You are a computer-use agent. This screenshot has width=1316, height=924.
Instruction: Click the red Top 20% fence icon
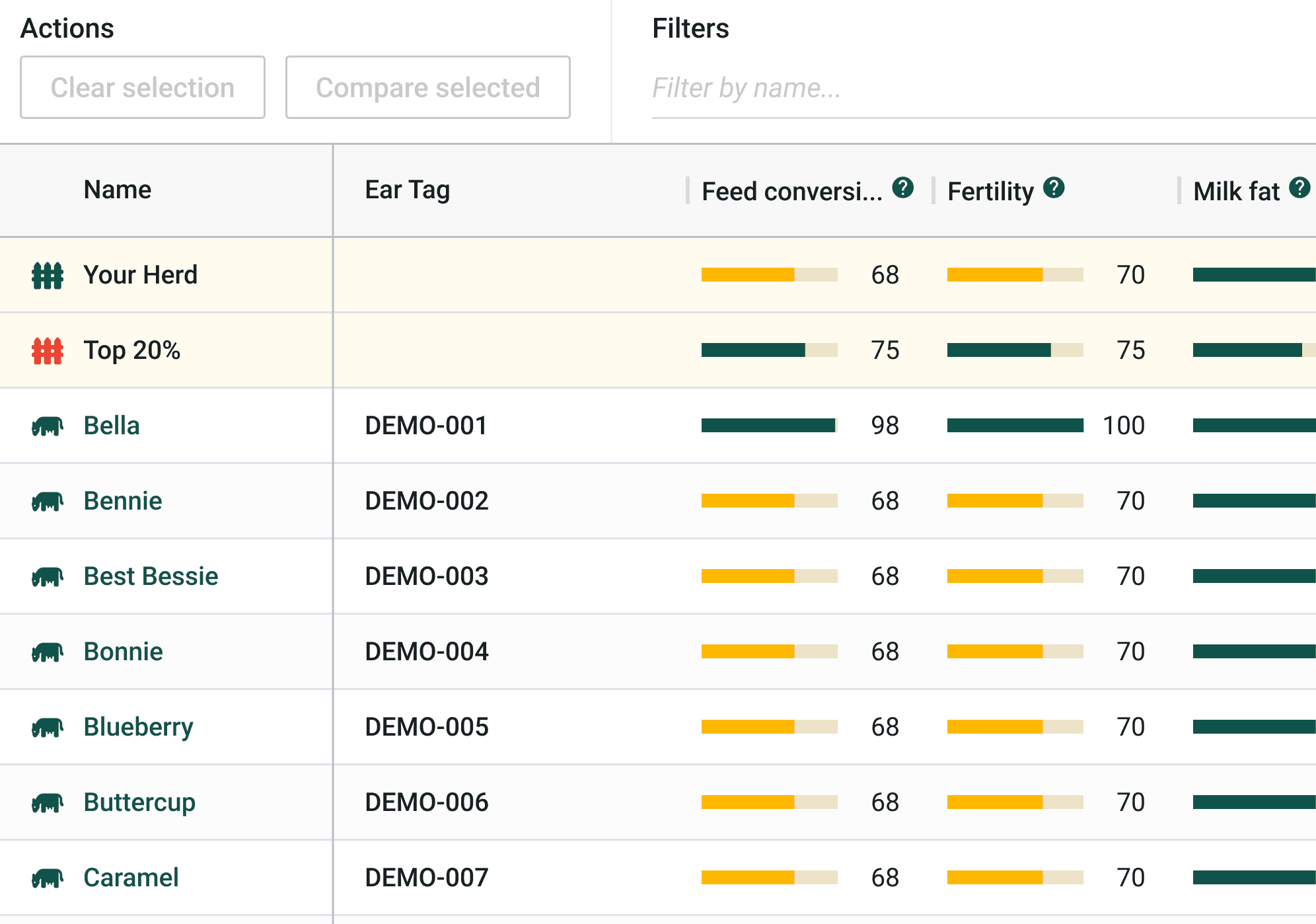[48, 350]
